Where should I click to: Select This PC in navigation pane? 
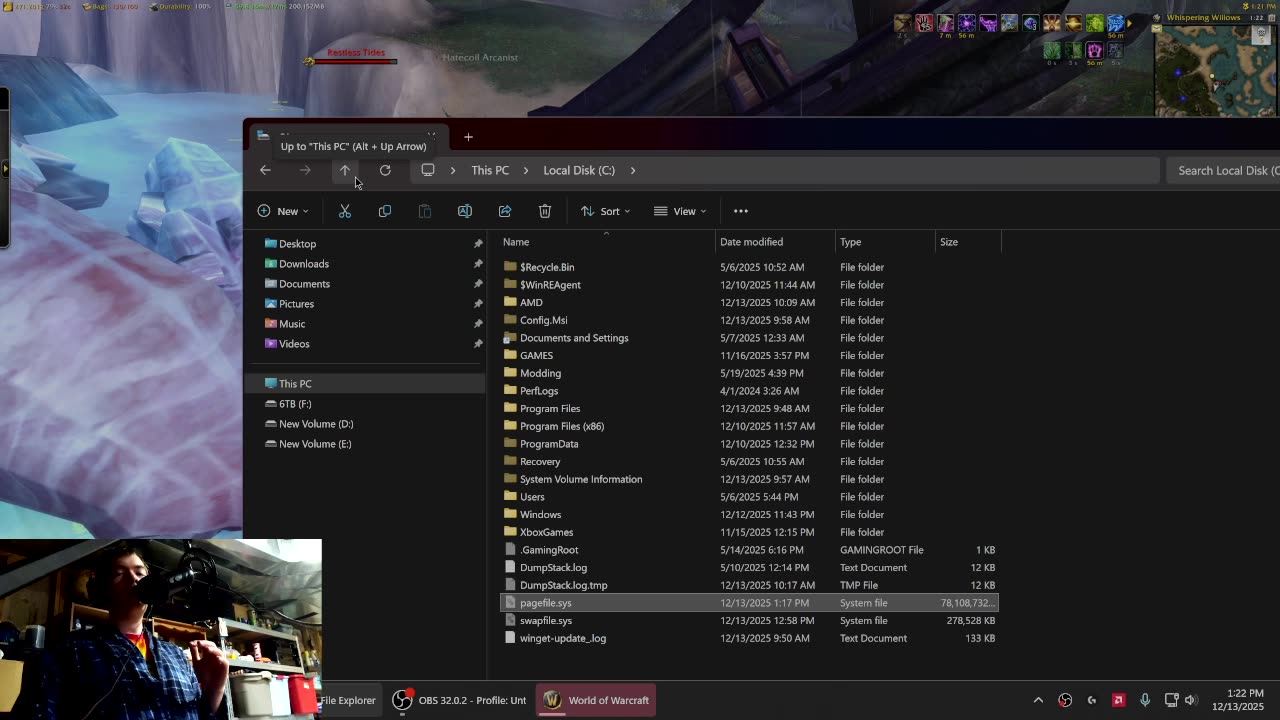click(295, 384)
